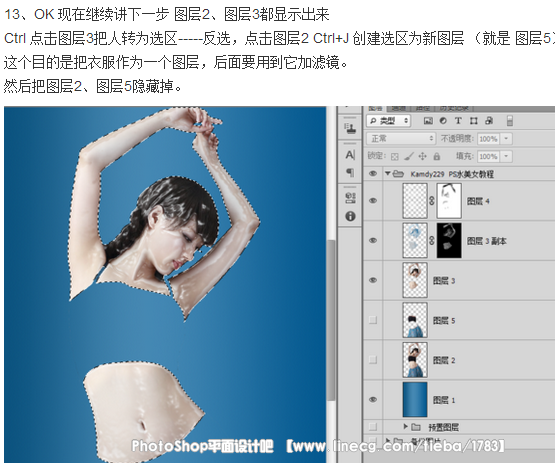Switch to the 图层 layers tab
555x463 pixels.
pos(375,108)
